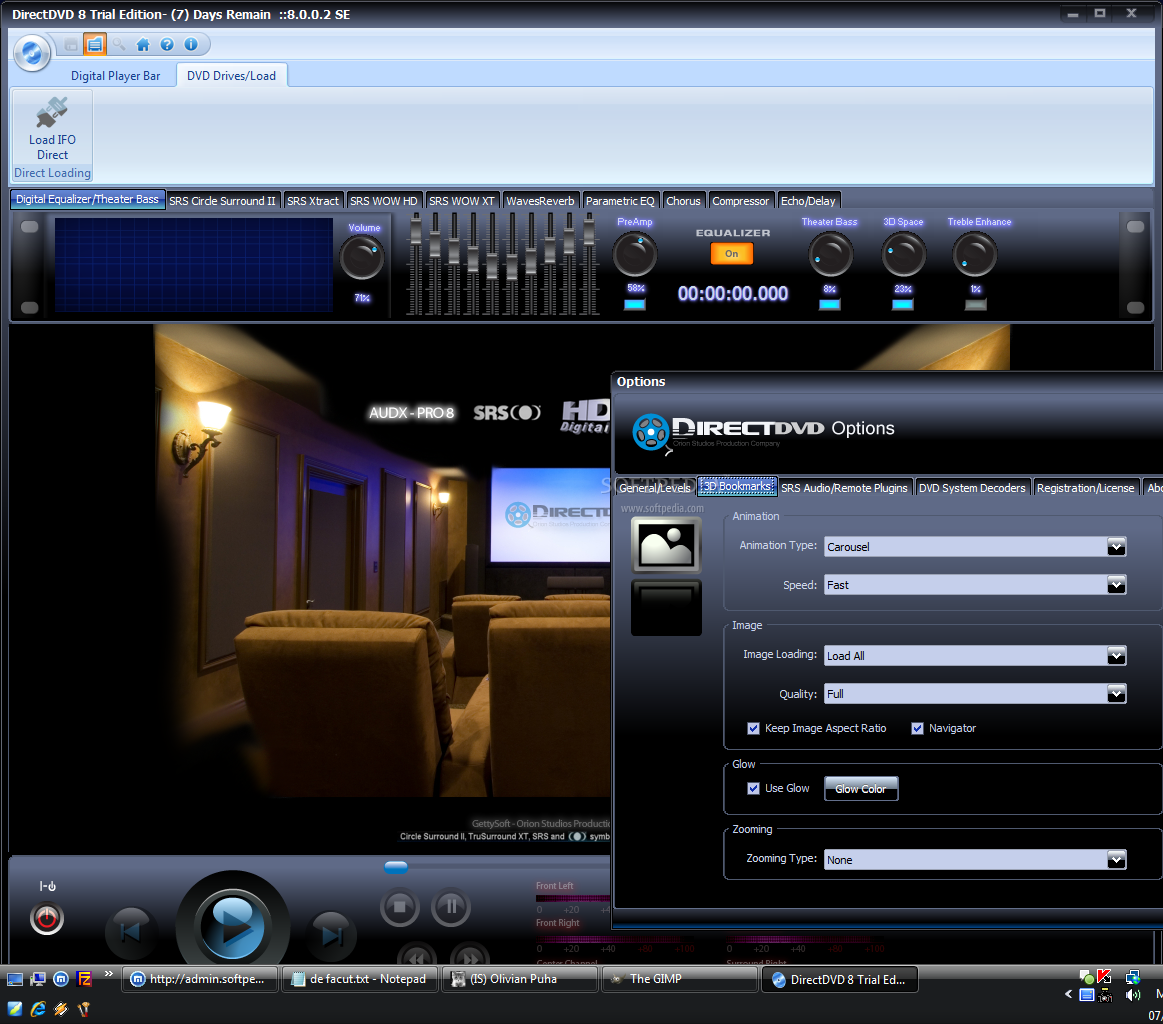The image size is (1163, 1024).
Task: Expand hidden quick launch items chevron
Action: click(x=108, y=974)
